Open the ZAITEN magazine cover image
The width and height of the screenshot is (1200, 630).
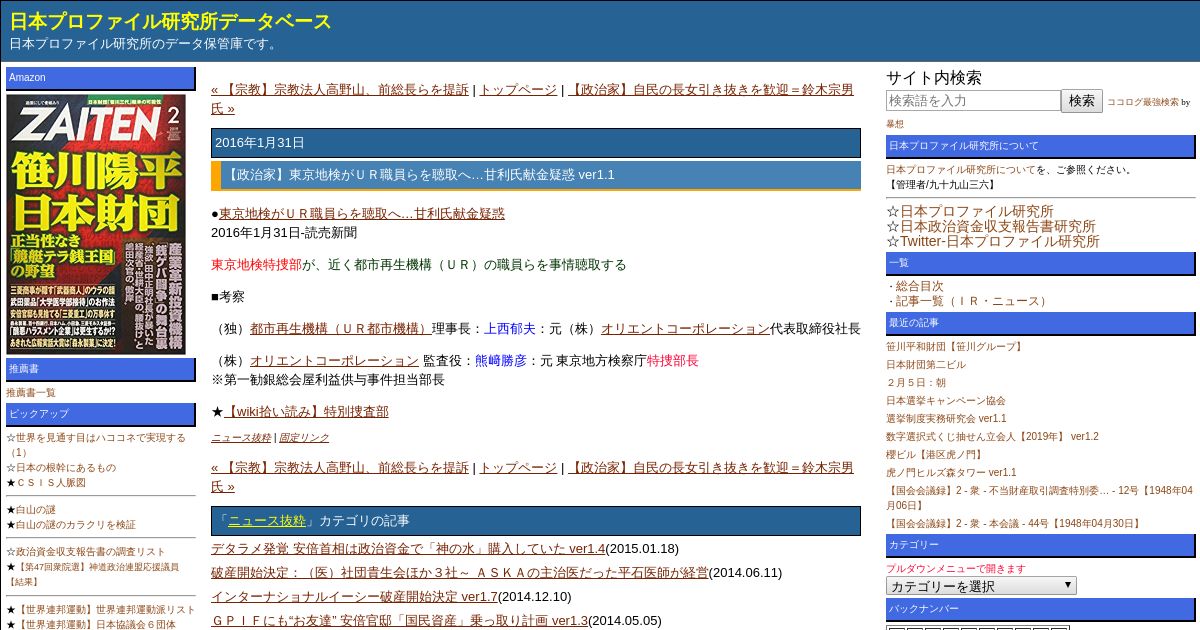click(x=96, y=224)
